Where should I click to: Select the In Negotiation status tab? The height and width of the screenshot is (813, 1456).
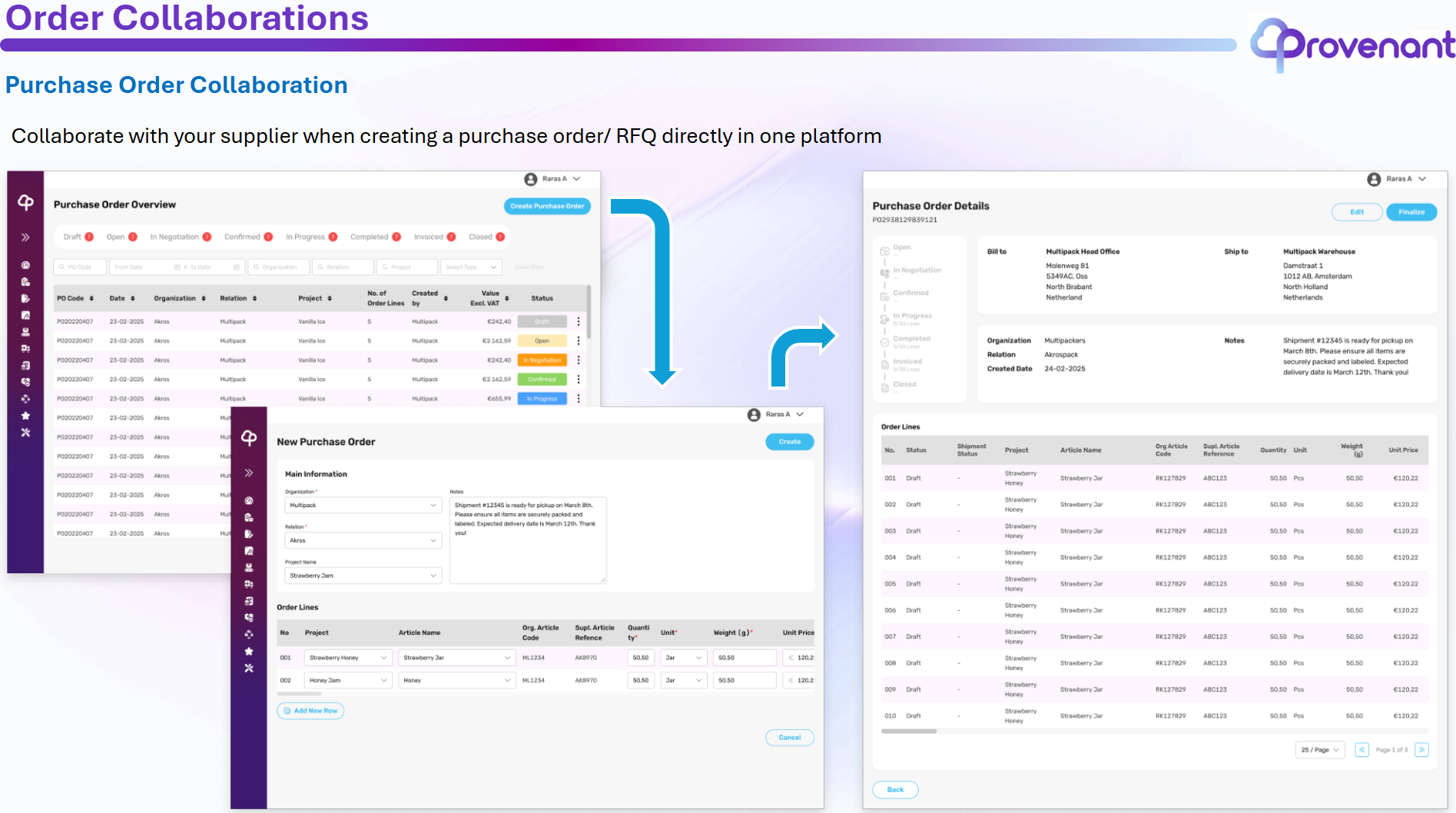click(181, 237)
